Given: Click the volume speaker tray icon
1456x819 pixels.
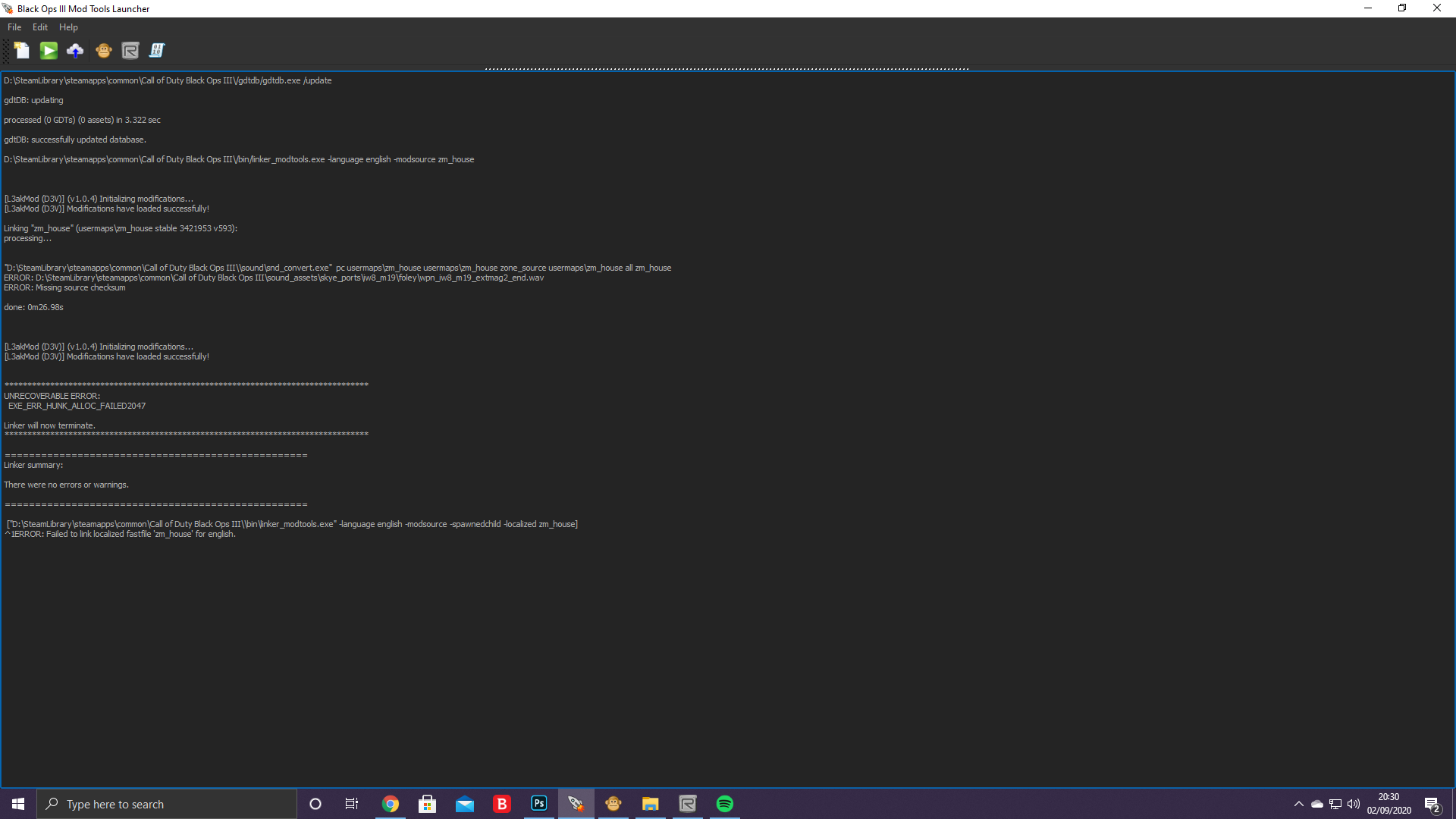Looking at the screenshot, I should (x=1354, y=804).
